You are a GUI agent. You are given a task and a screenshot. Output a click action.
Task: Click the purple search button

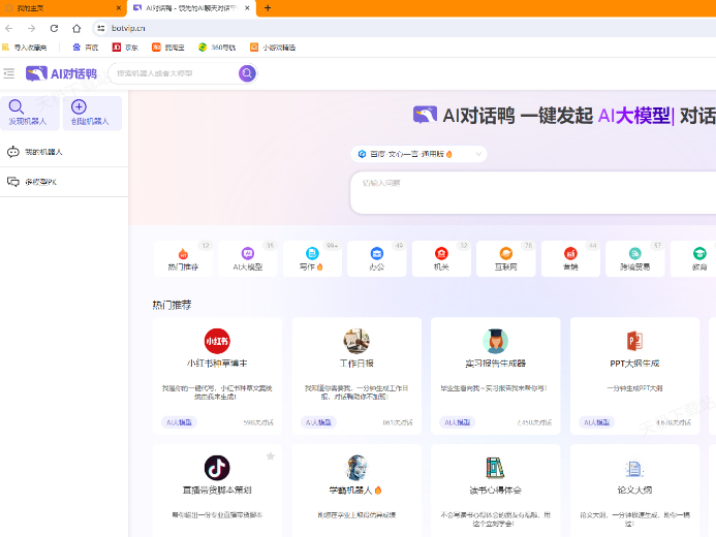click(x=247, y=73)
